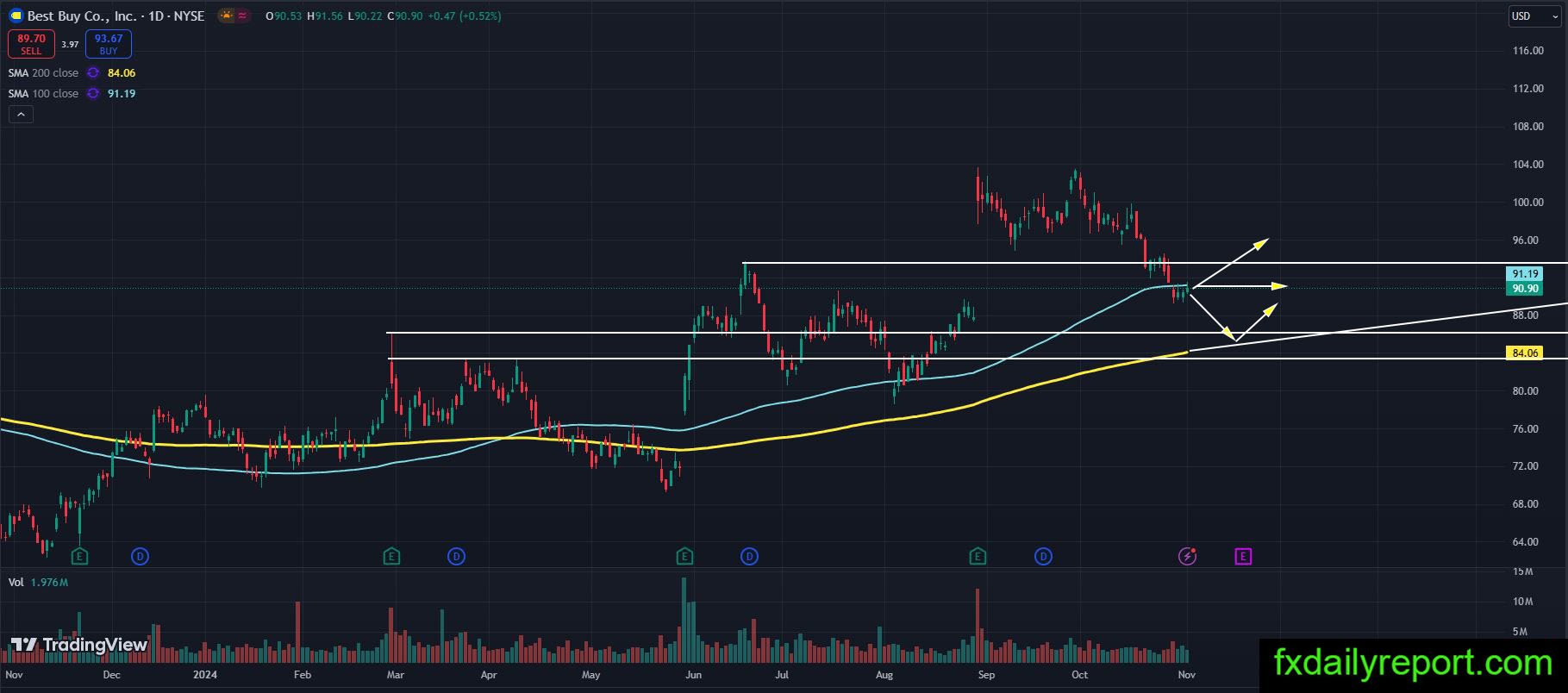Open the USD currency dropdown
Image resolution: width=1568 pixels, height=693 pixels.
coord(1533,16)
